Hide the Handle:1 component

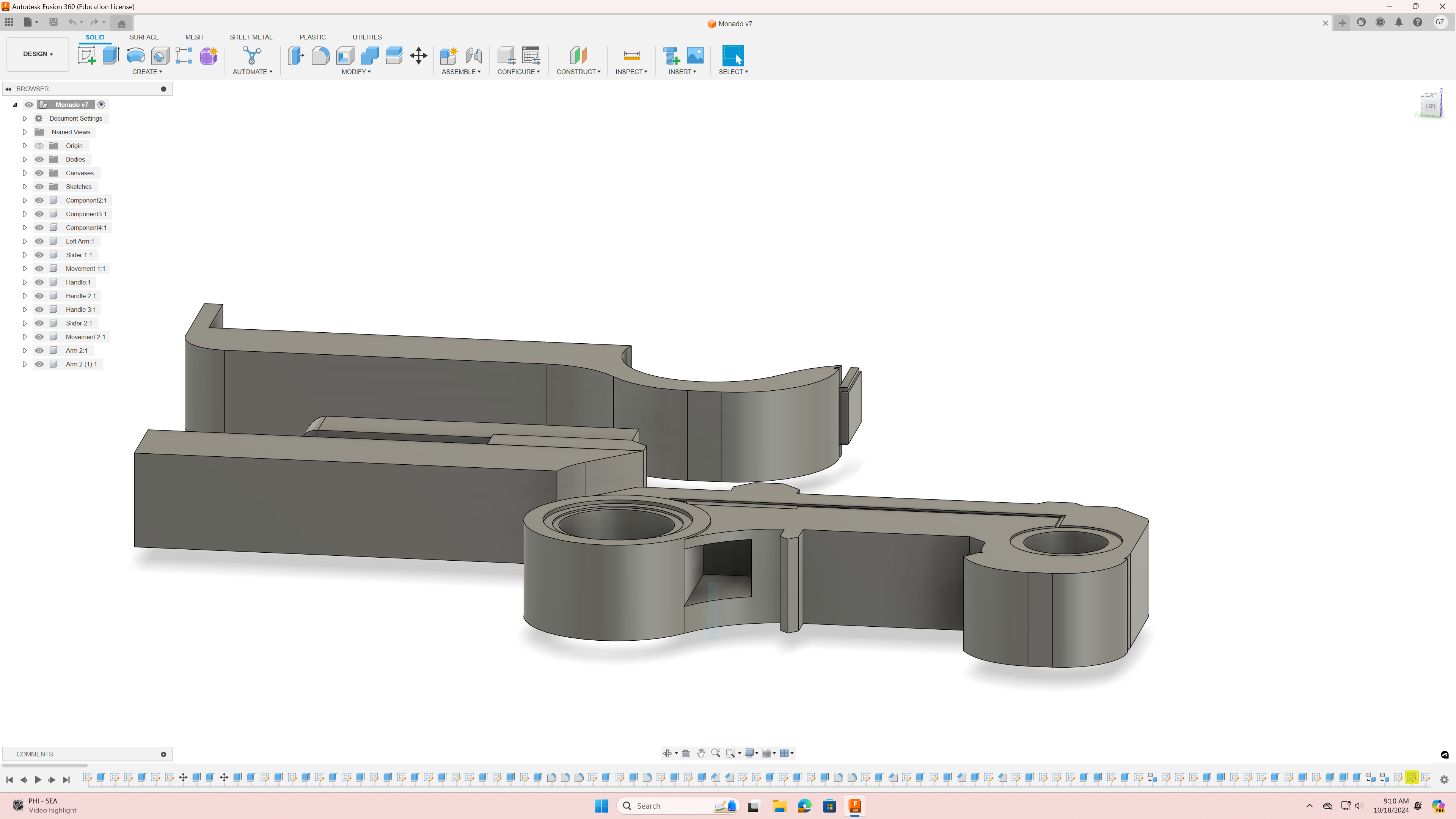(x=39, y=282)
